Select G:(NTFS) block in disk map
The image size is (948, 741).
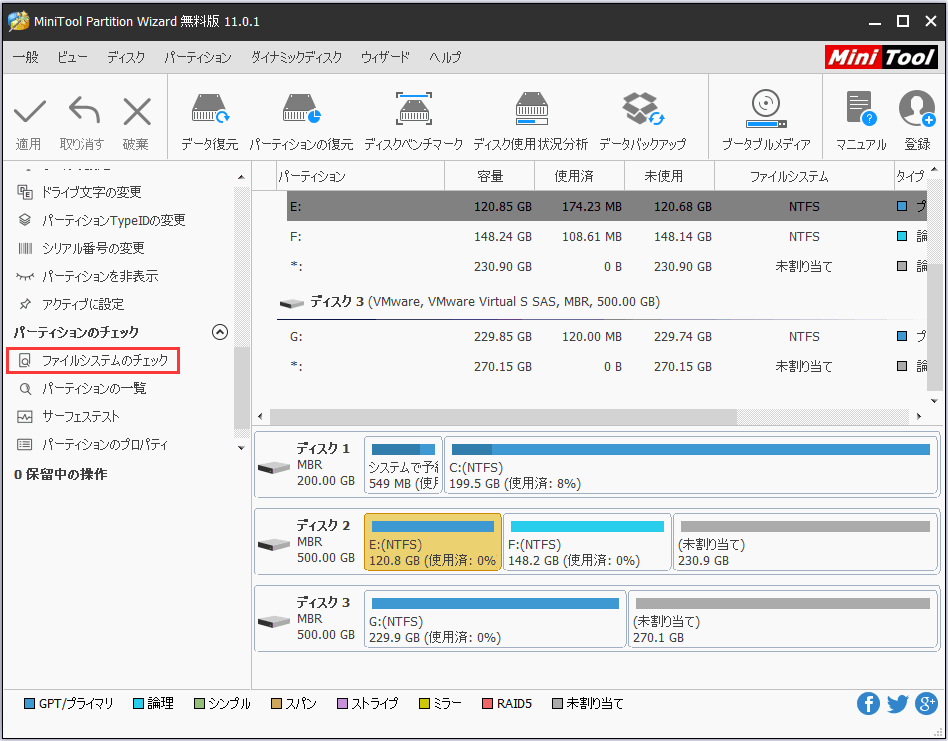click(x=495, y=620)
